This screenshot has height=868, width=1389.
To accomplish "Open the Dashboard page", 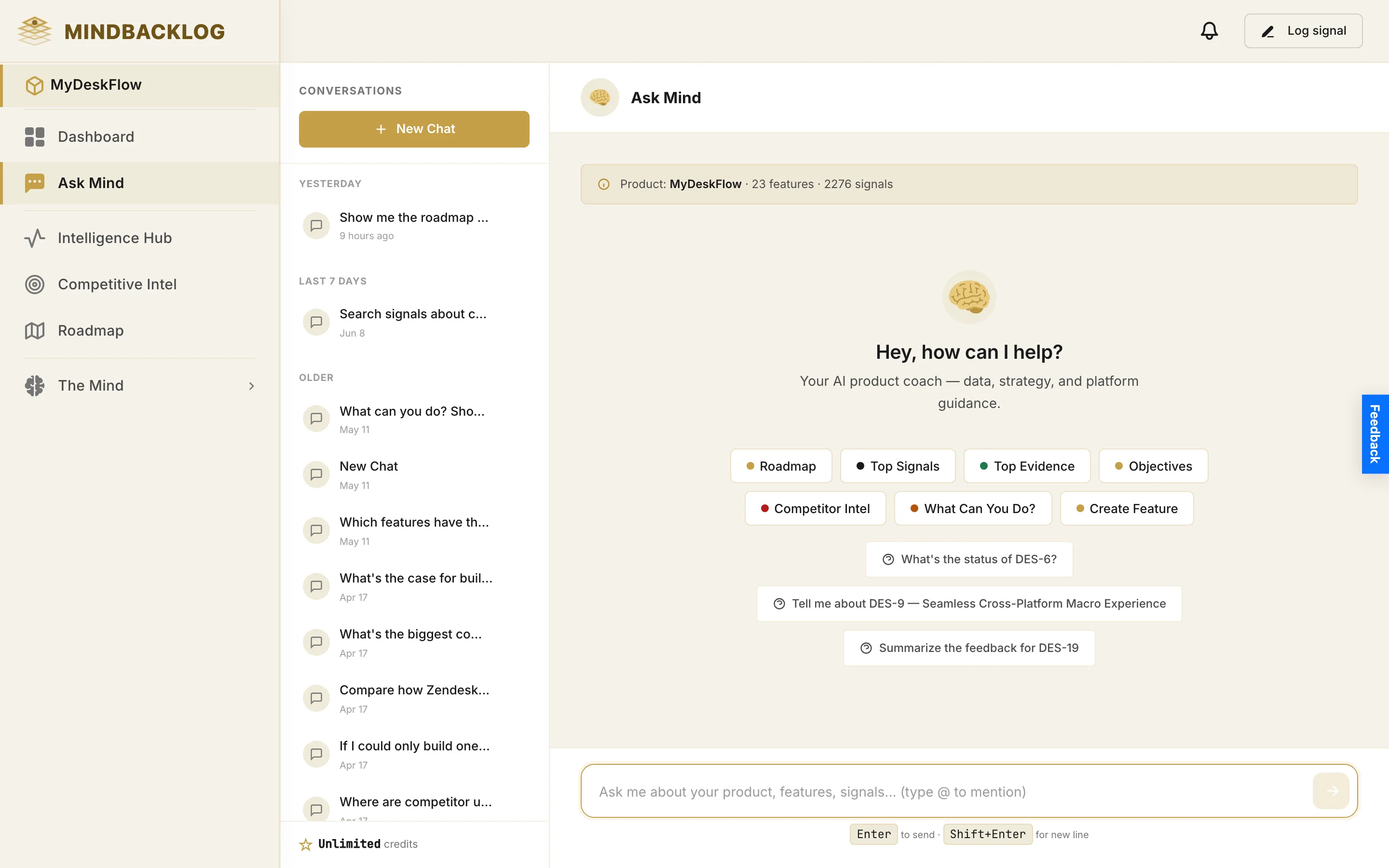I will pos(140,136).
